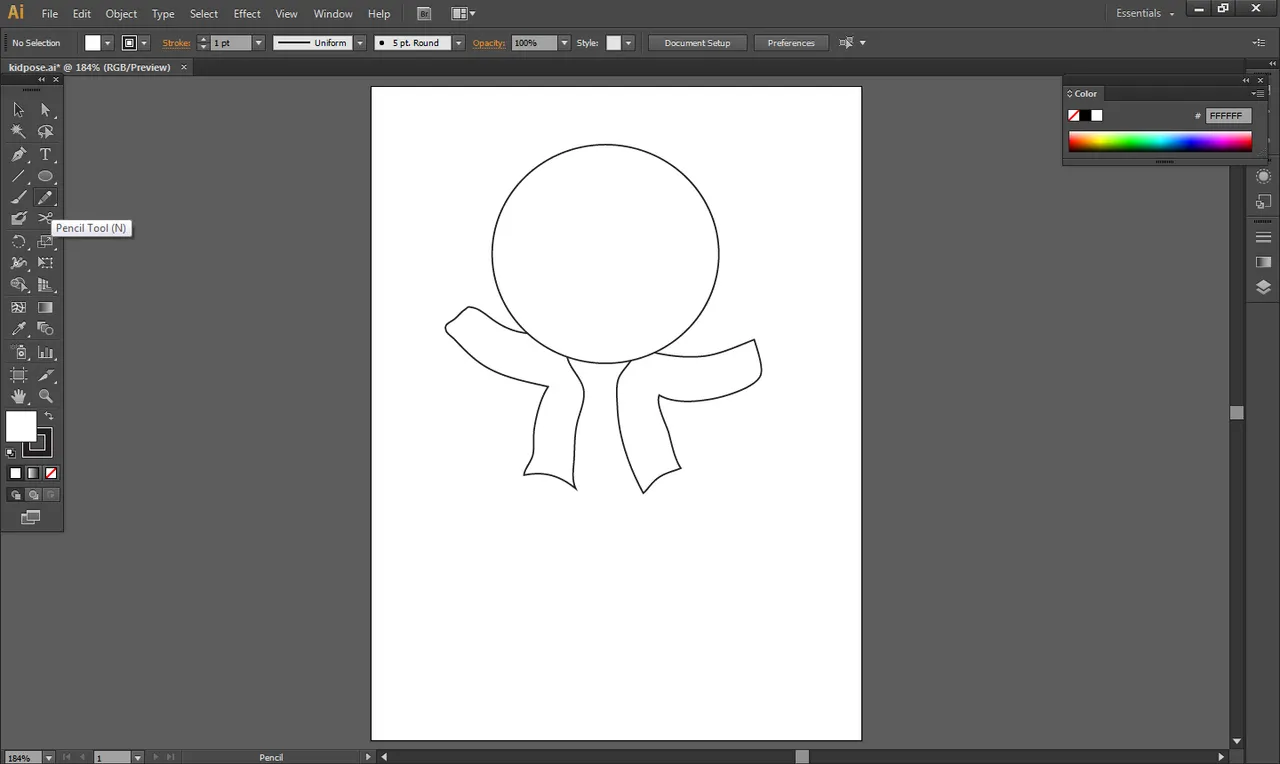The height and width of the screenshot is (764, 1280).
Task: Open Stroke panel via Stroke link
Action: click(177, 43)
